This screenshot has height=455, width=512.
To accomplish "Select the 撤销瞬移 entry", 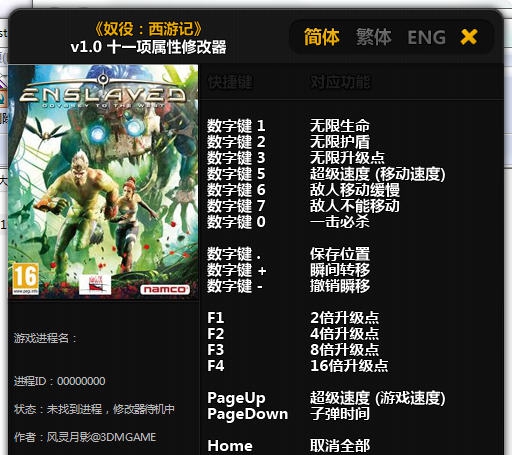I will [x=340, y=286].
